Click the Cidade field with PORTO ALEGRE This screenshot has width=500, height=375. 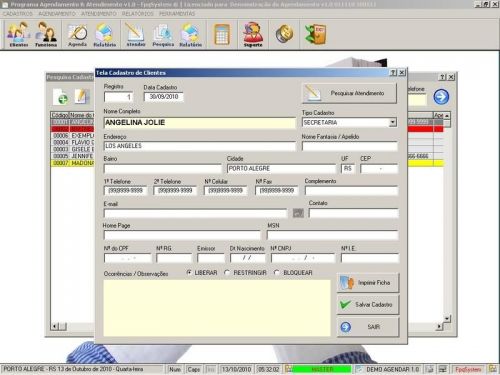pos(281,168)
